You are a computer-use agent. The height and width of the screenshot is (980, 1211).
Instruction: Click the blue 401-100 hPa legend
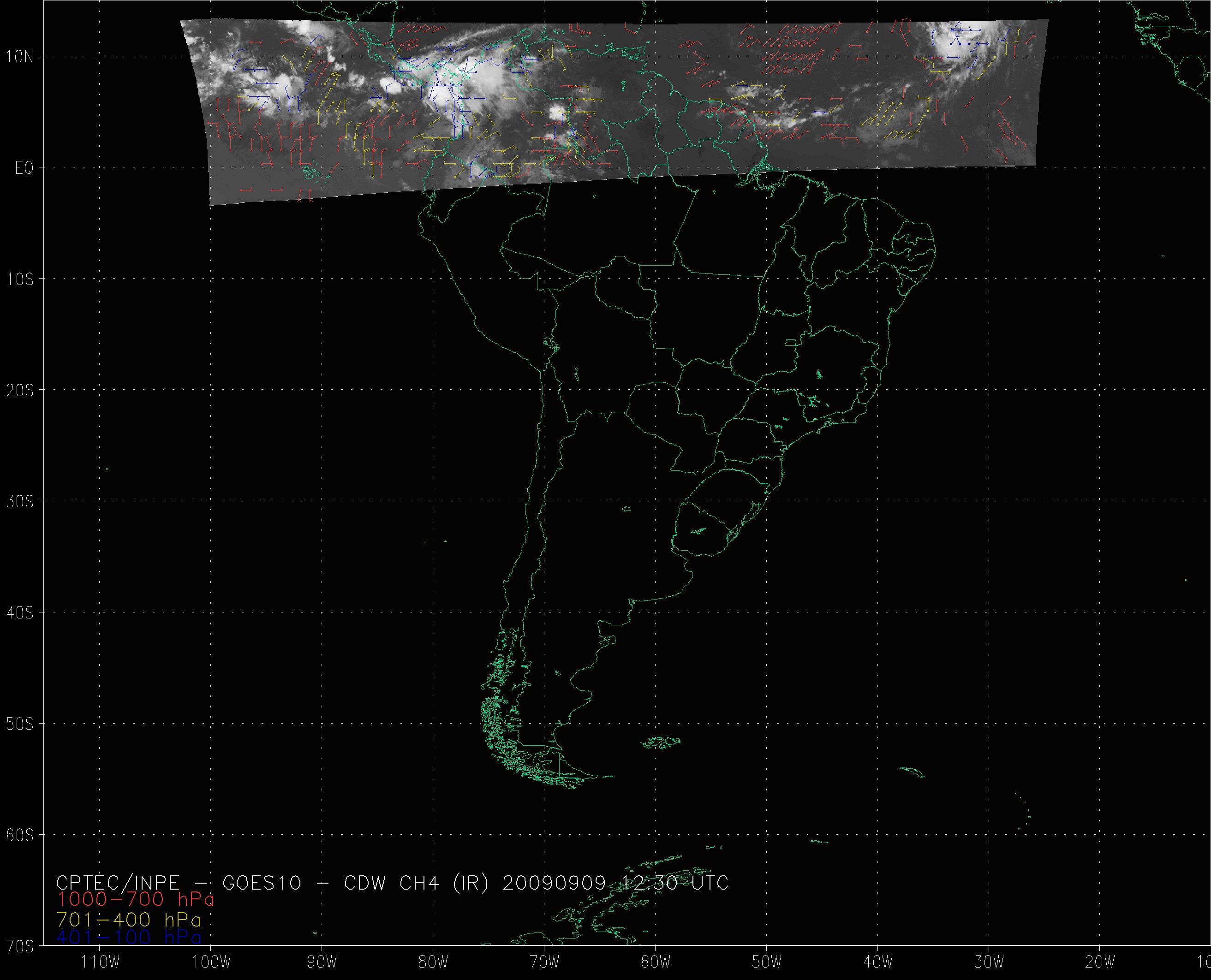point(129,937)
